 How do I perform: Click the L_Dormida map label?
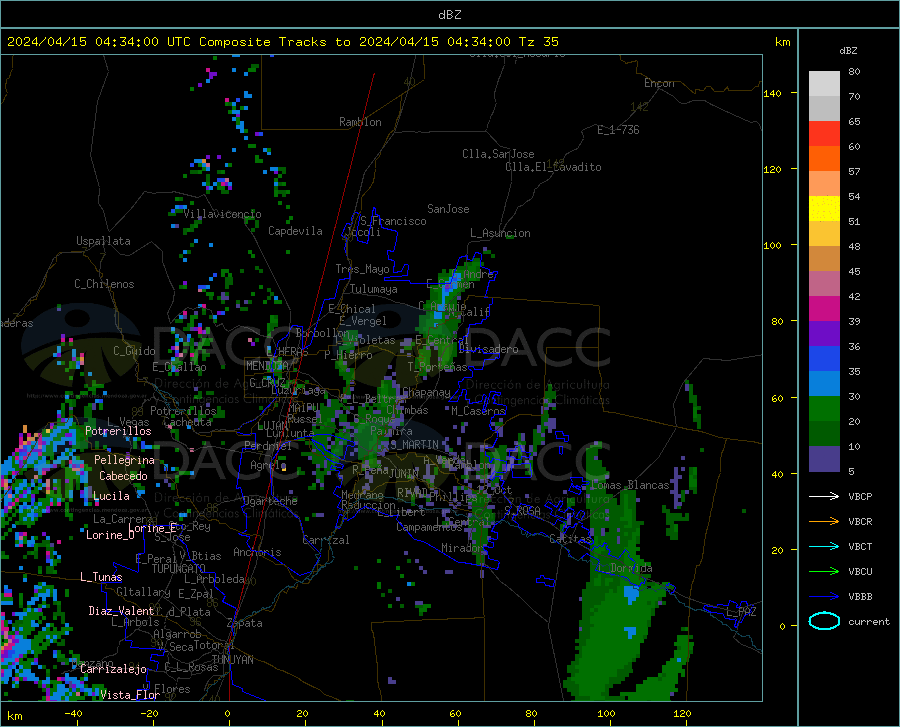coord(625,568)
